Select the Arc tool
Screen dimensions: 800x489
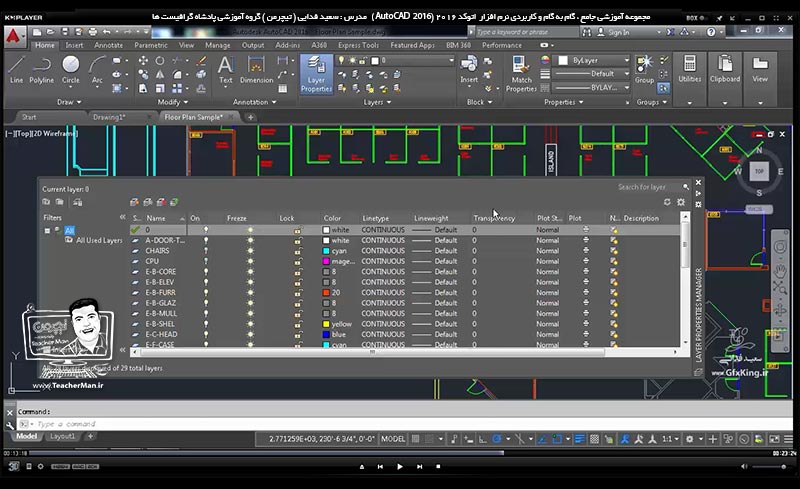click(x=97, y=70)
